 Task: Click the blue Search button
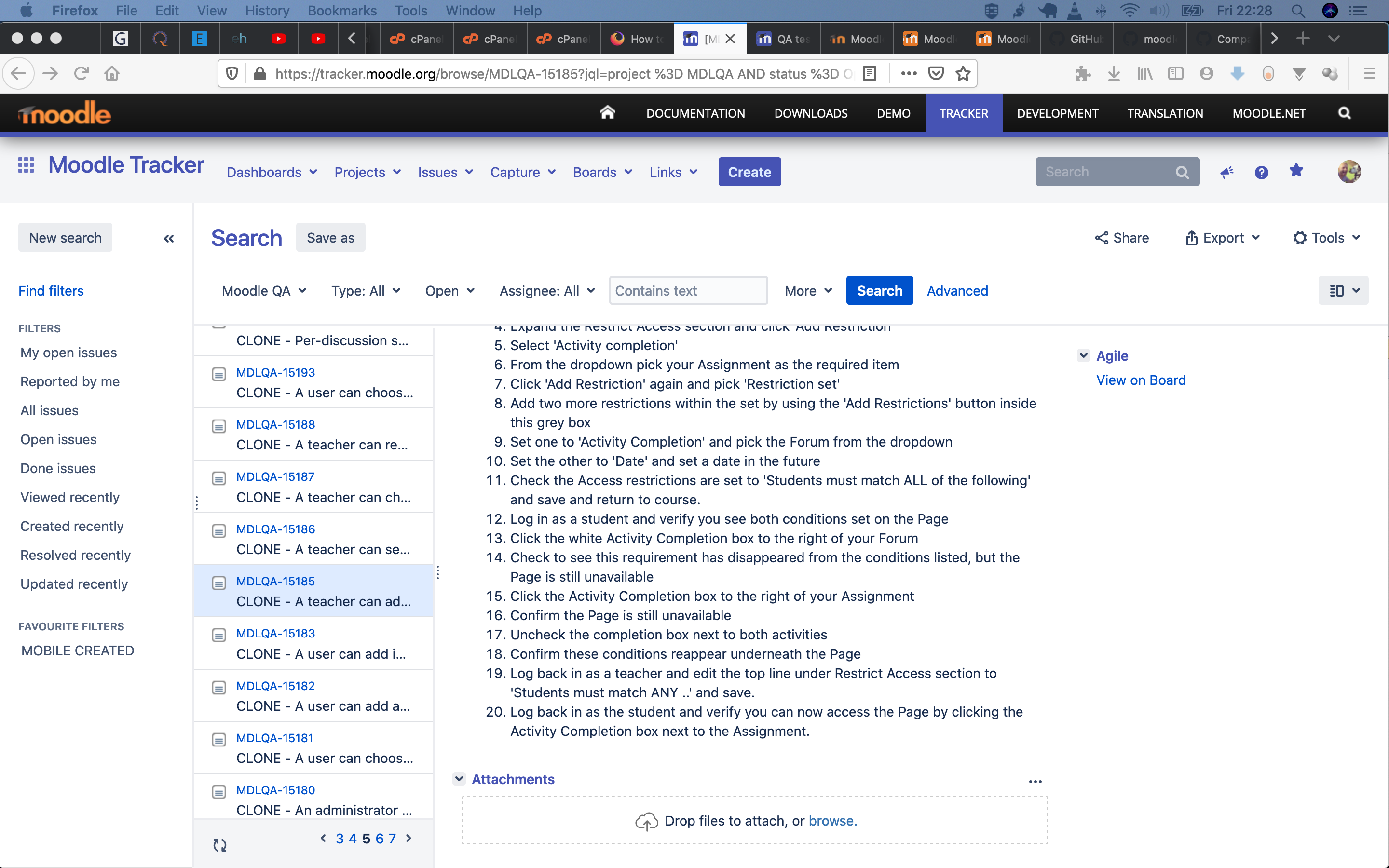[879, 290]
